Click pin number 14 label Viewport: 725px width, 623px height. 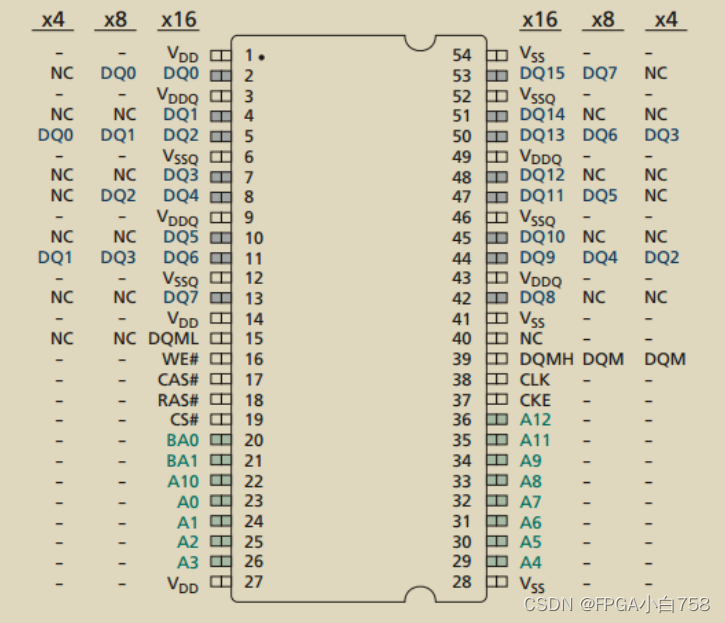[x=254, y=319]
